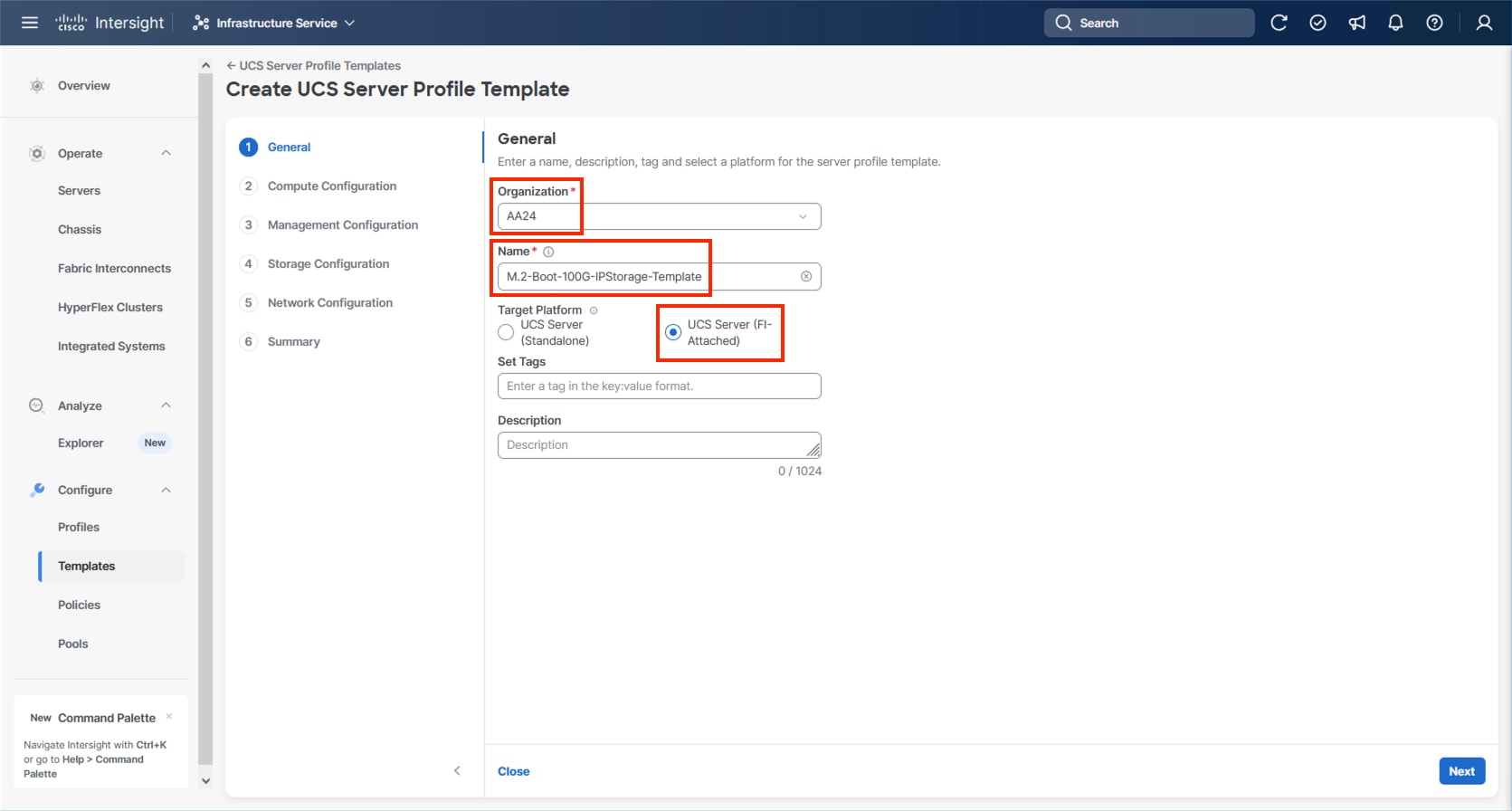Click the Cisco Intersight logo

click(110, 23)
